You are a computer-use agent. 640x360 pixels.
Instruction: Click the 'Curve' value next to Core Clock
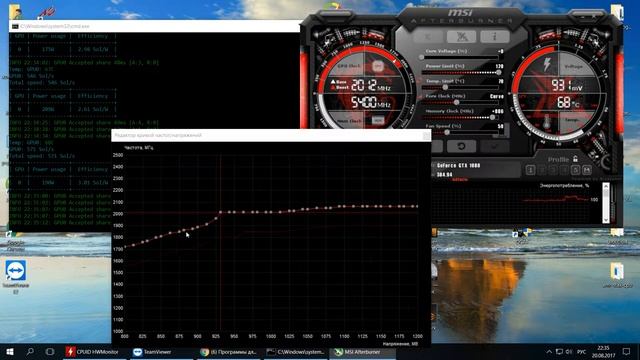point(496,96)
